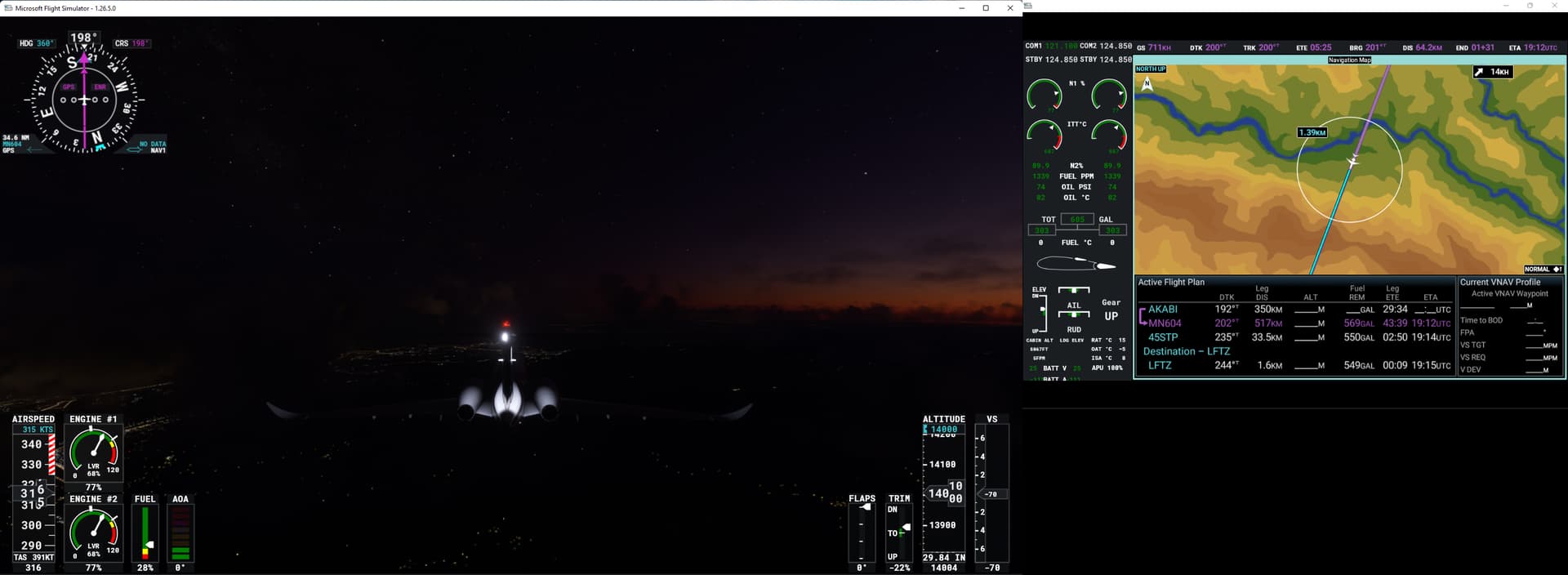Toggle the NORMAL map mode indicator

1542,269
